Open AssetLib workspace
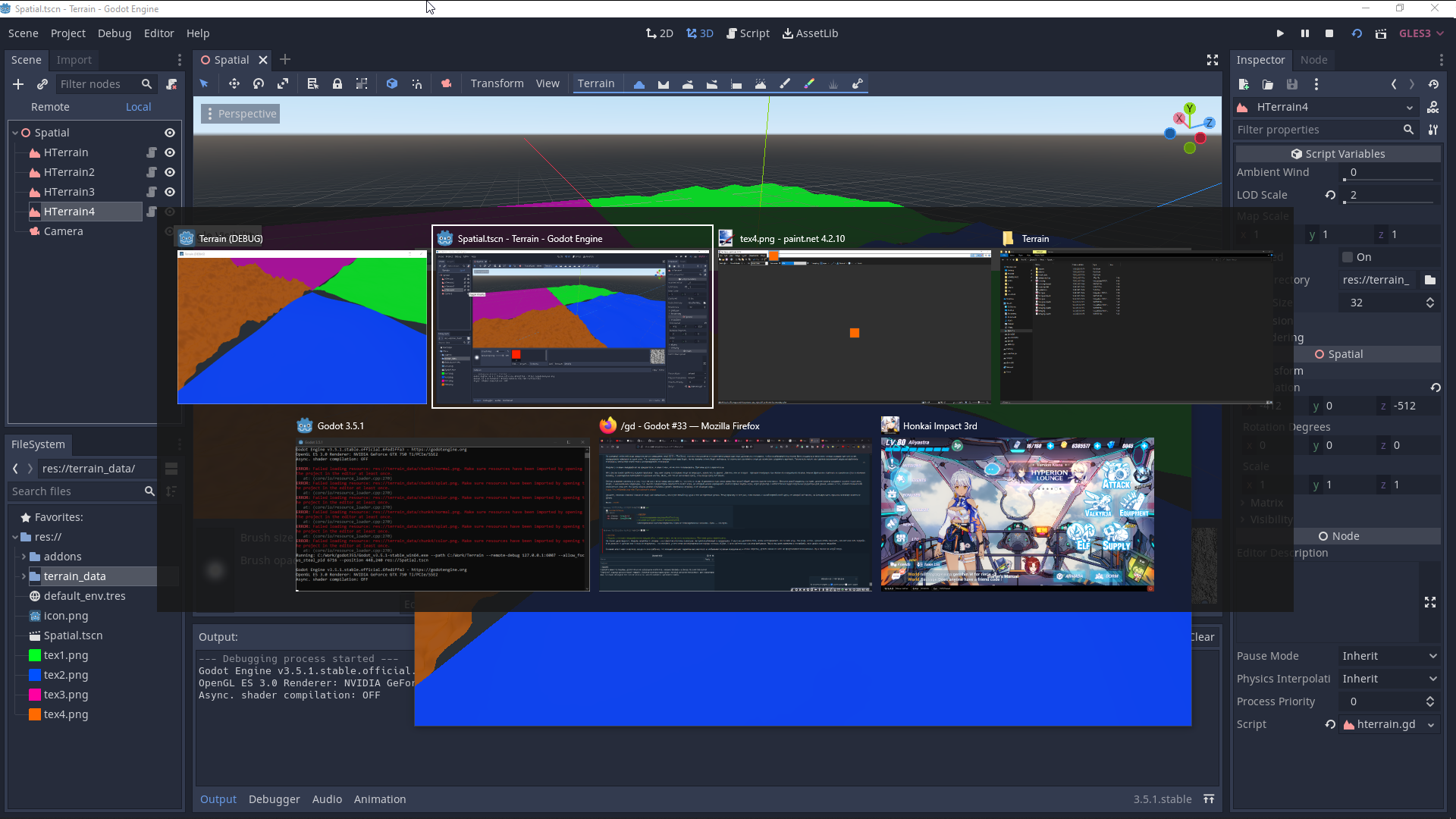 pyautogui.click(x=810, y=33)
